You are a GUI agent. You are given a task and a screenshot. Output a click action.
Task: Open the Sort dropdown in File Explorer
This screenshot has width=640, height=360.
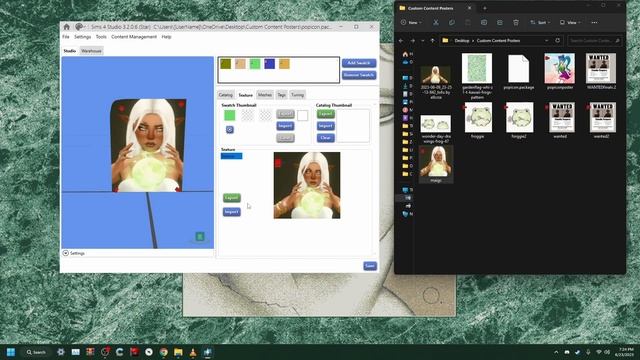click(541, 22)
